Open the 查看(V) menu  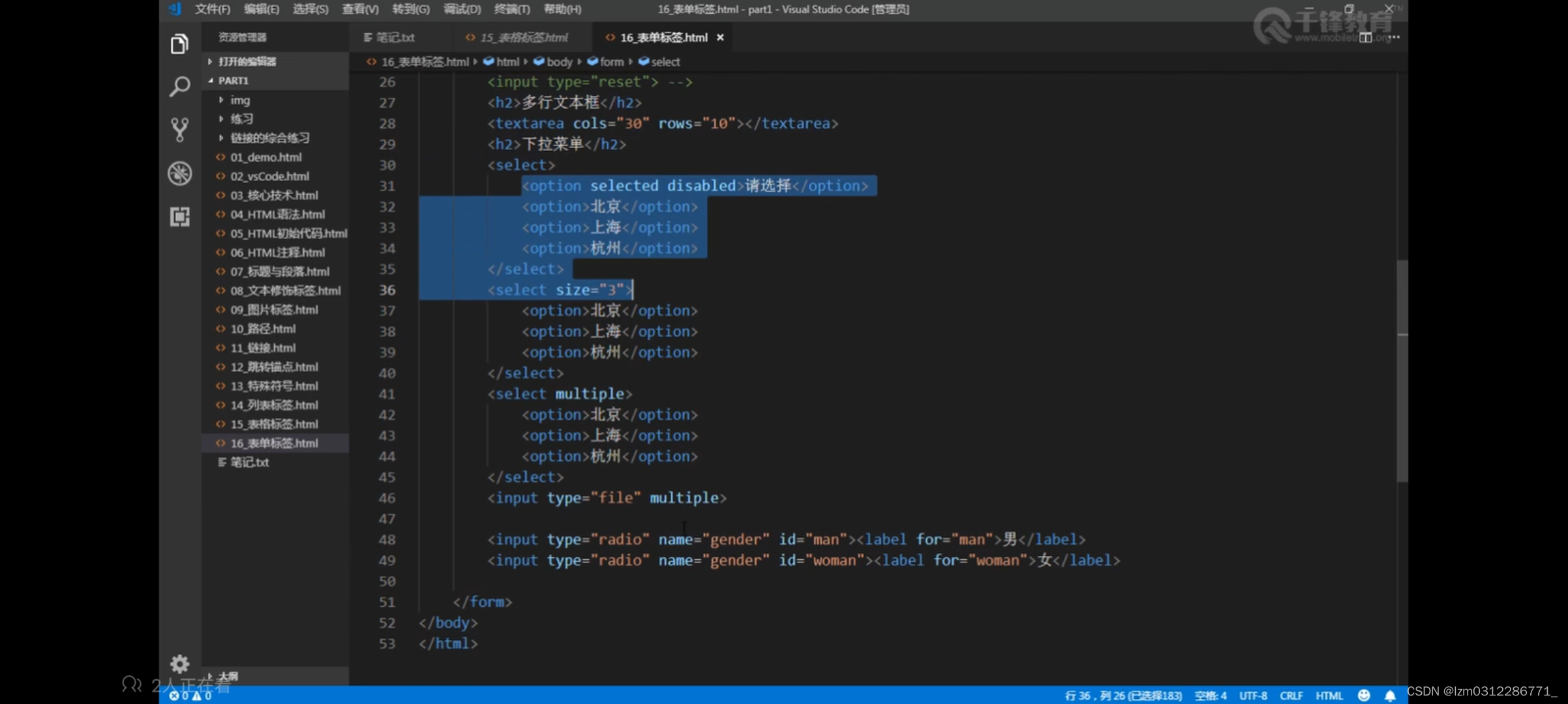pyautogui.click(x=360, y=9)
